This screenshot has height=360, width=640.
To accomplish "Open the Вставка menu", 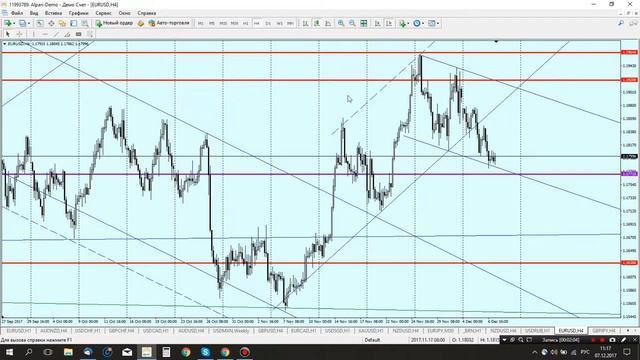I will tap(53, 13).
